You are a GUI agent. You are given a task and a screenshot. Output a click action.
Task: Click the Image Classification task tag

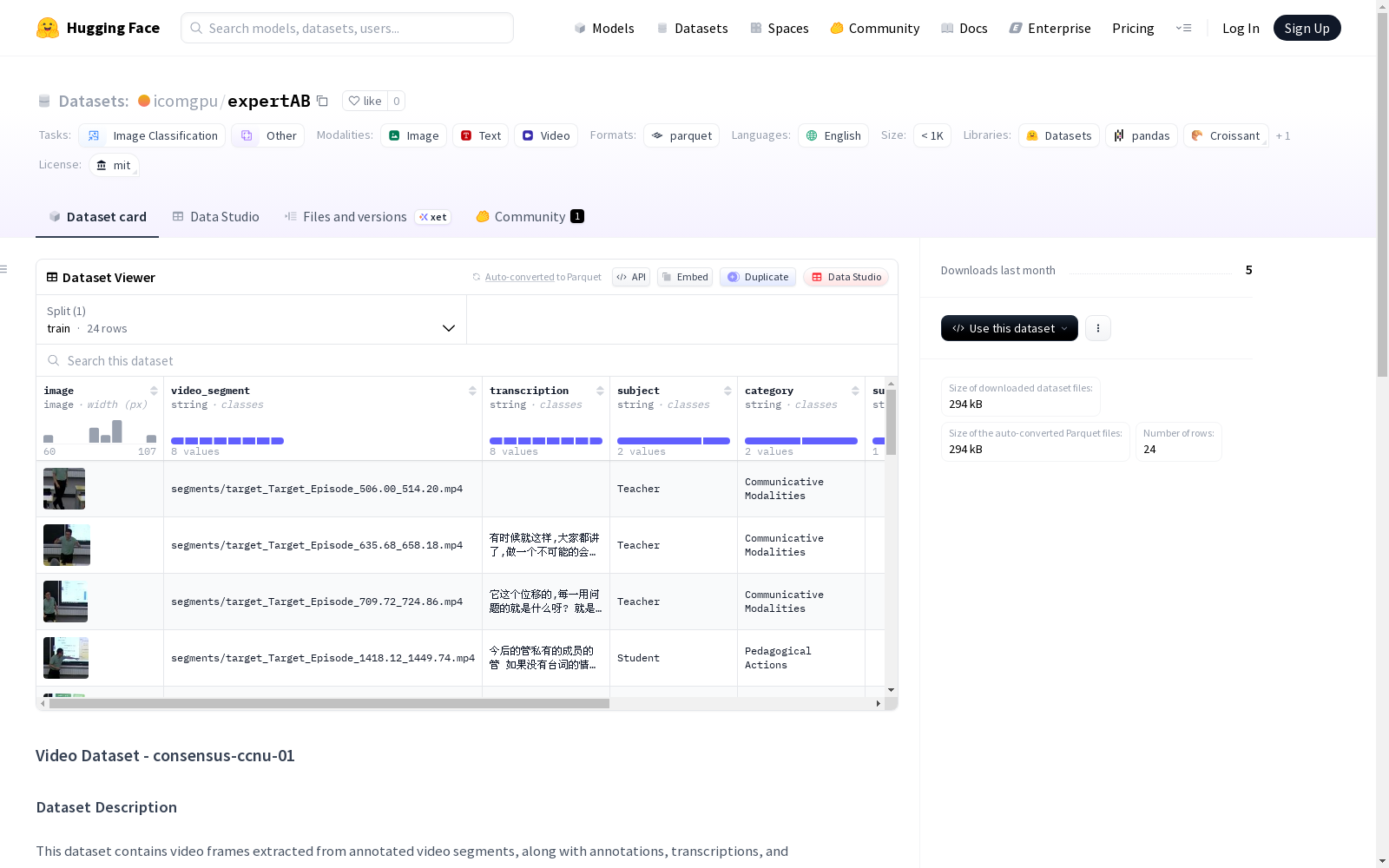[152, 135]
